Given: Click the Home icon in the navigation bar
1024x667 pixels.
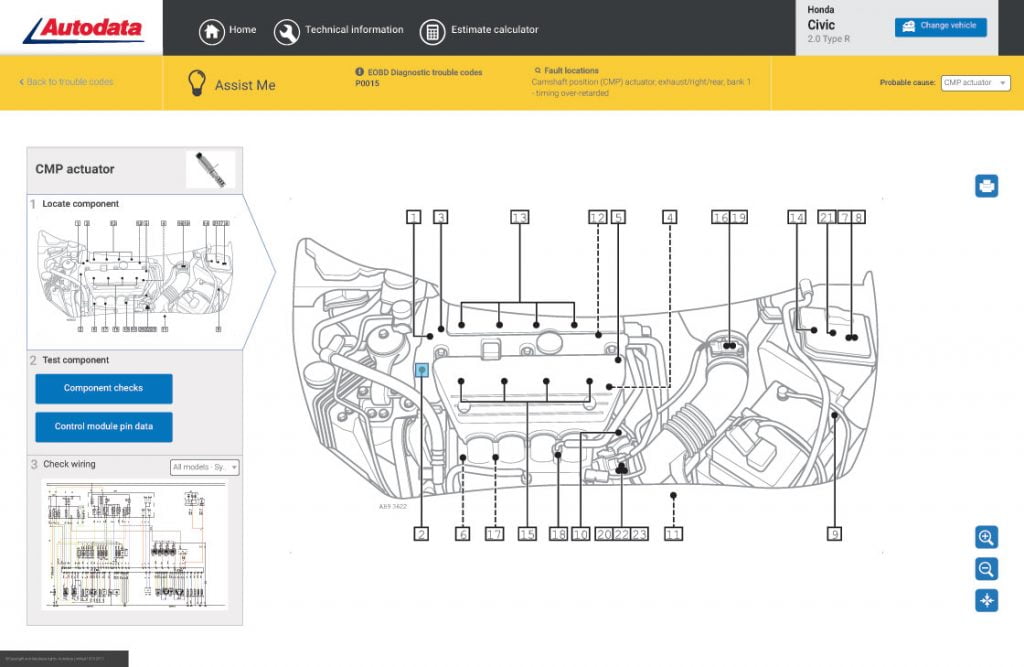Looking at the screenshot, I should pyautogui.click(x=211, y=30).
